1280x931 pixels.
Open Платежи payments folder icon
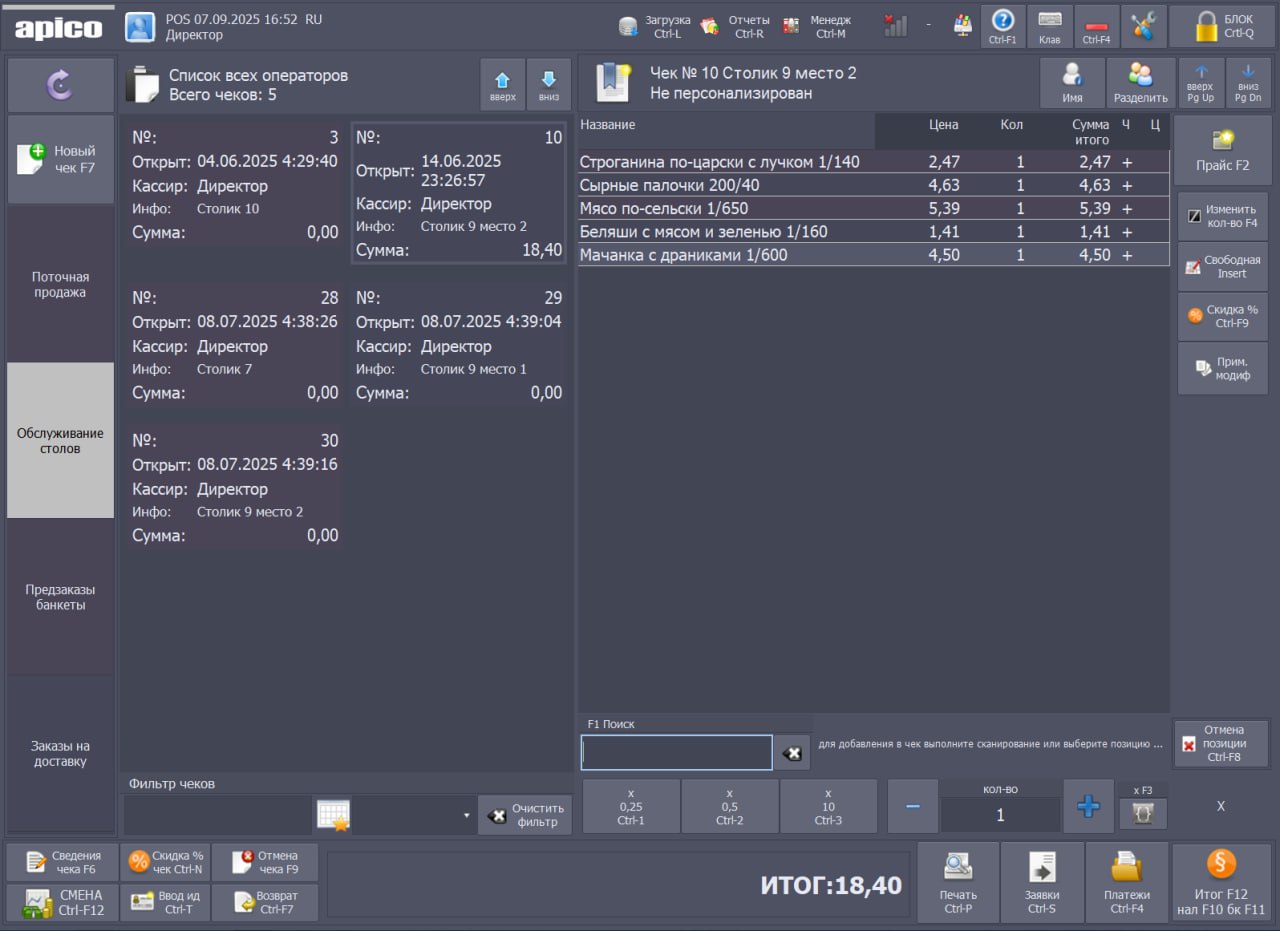(x=1127, y=881)
